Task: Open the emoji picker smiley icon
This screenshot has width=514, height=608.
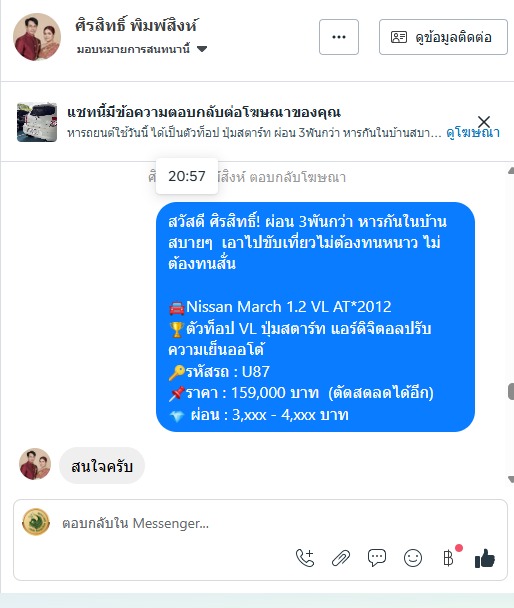Action: [x=413, y=558]
